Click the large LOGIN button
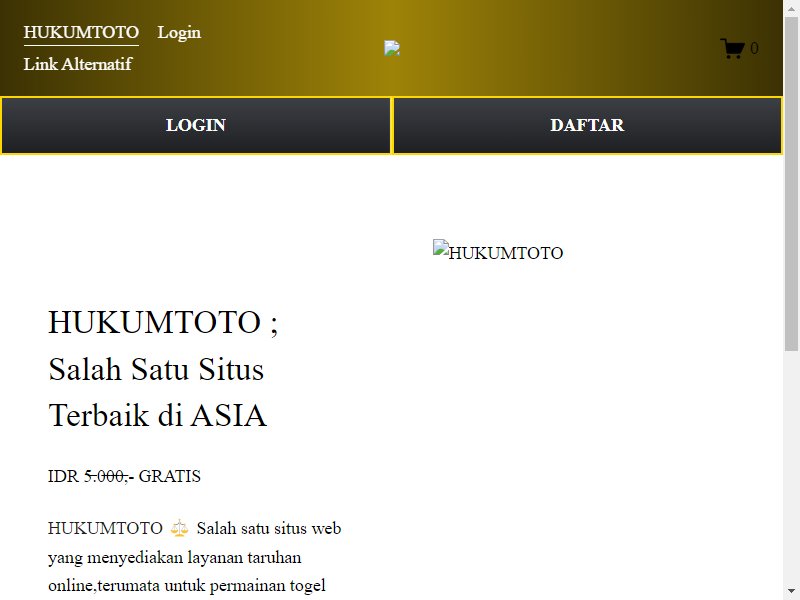 196,125
